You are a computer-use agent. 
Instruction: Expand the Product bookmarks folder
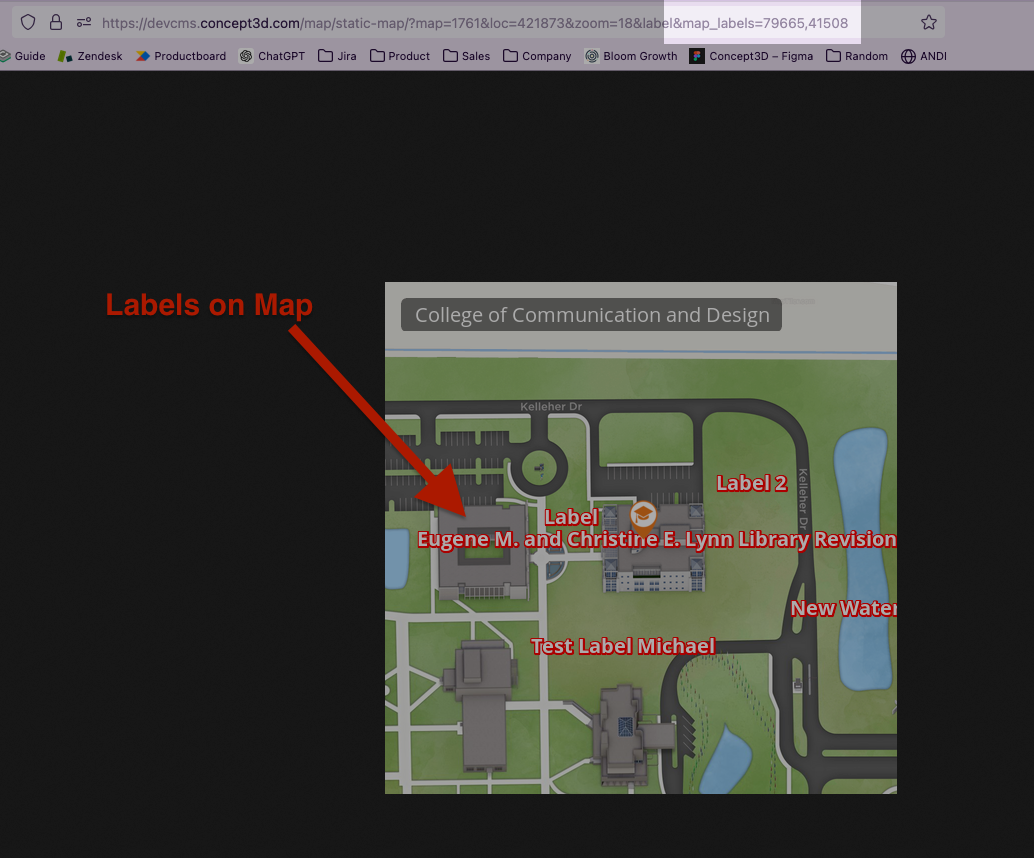399,56
